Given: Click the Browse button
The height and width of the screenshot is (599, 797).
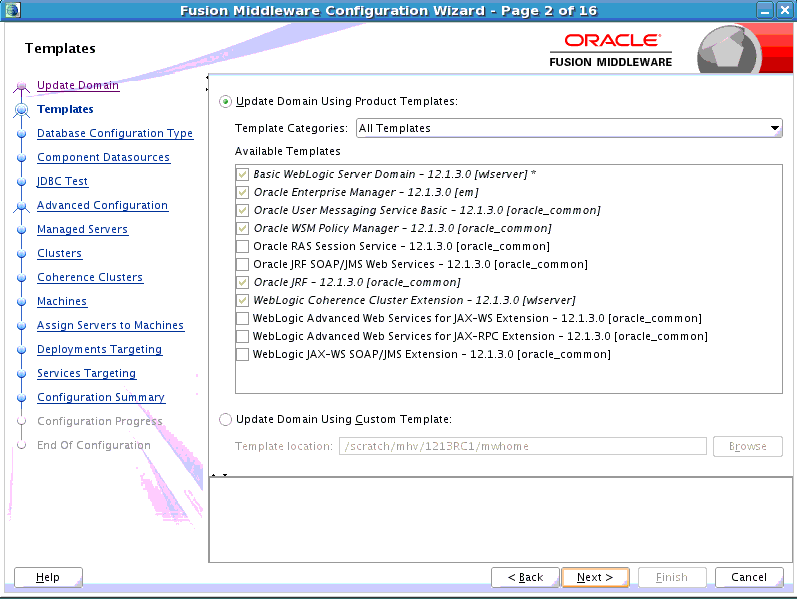Looking at the screenshot, I should tap(748, 446).
